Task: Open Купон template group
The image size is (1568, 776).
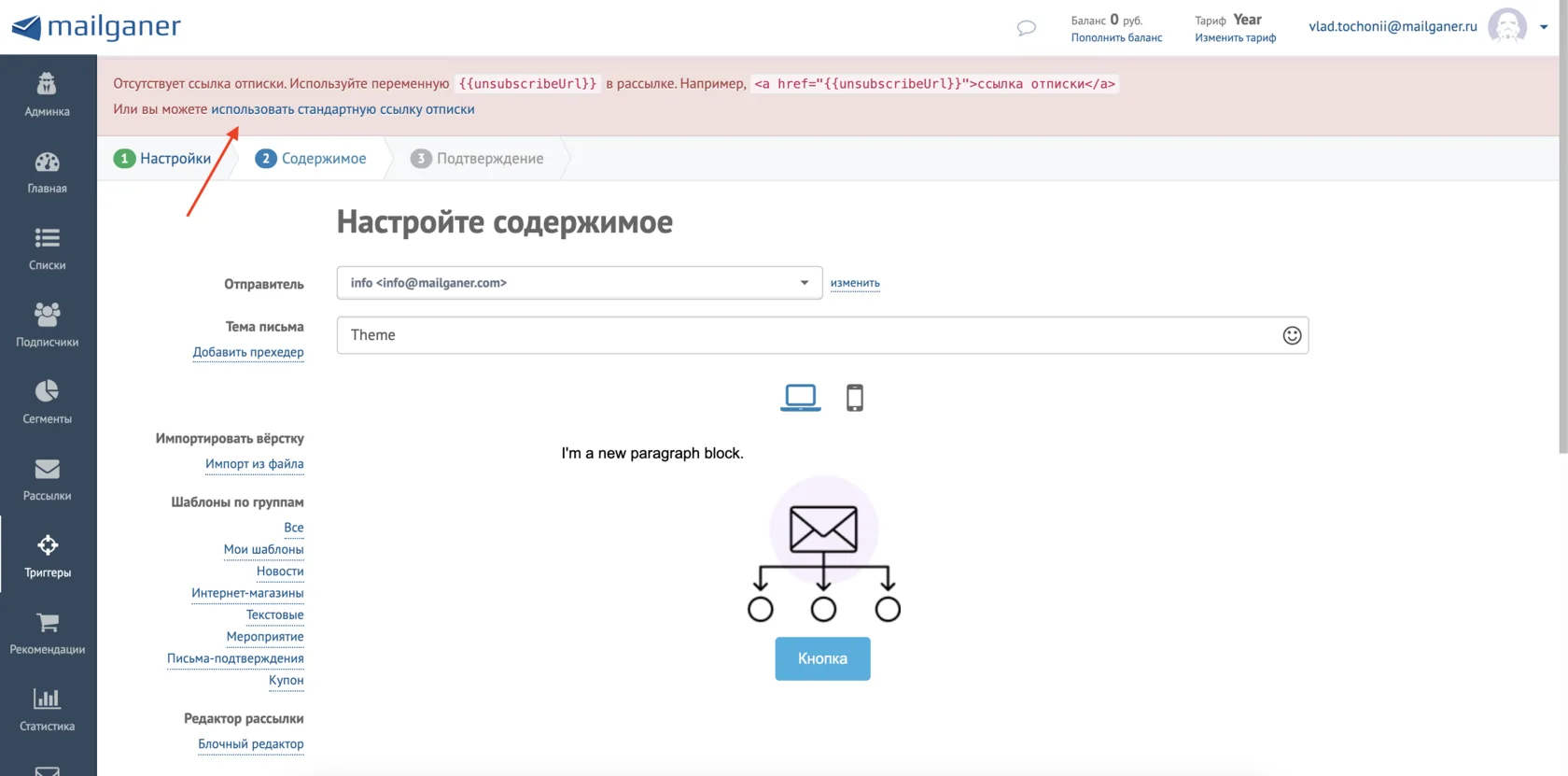Action: point(287,681)
